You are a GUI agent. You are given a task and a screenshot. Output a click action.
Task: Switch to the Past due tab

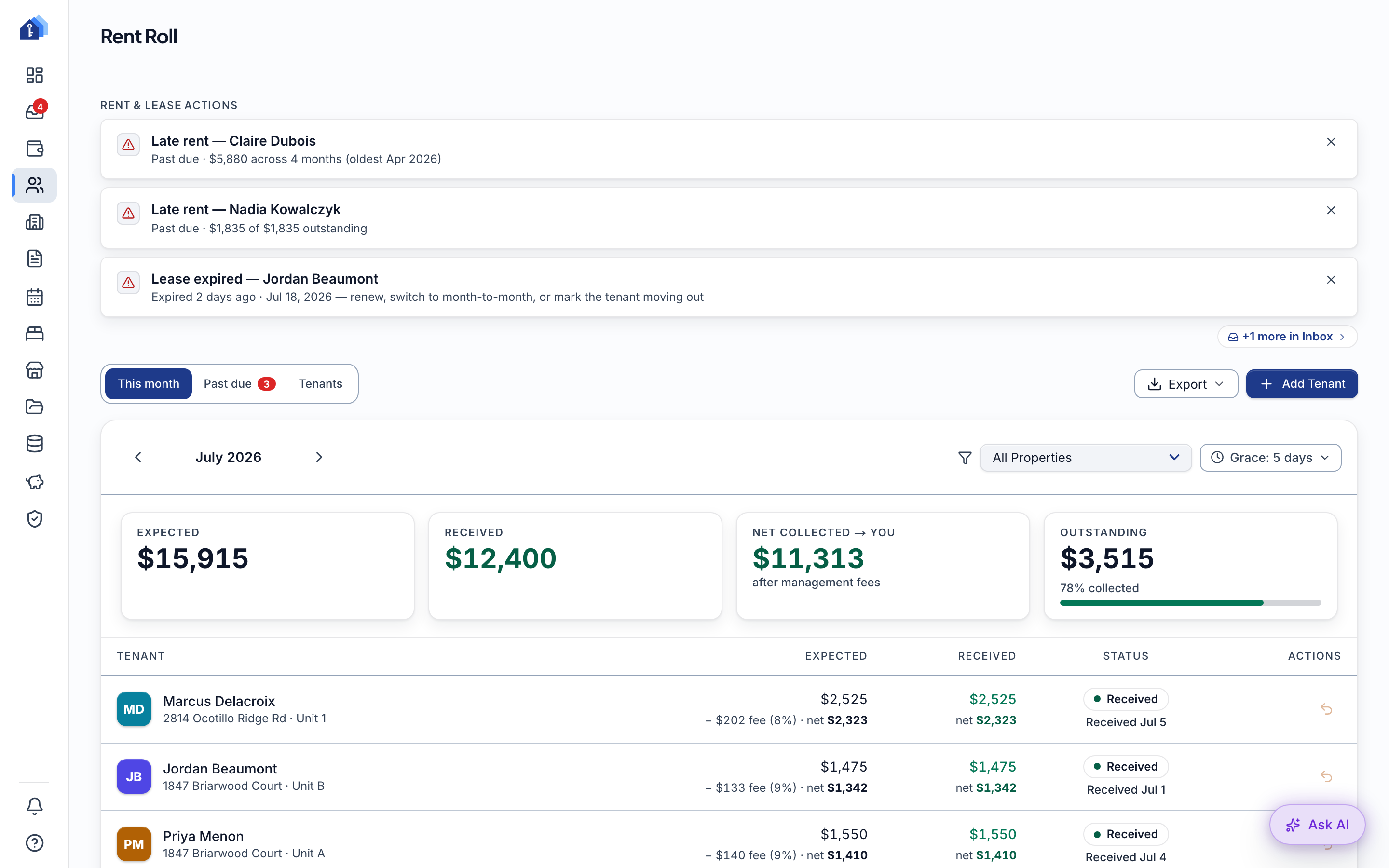239,383
